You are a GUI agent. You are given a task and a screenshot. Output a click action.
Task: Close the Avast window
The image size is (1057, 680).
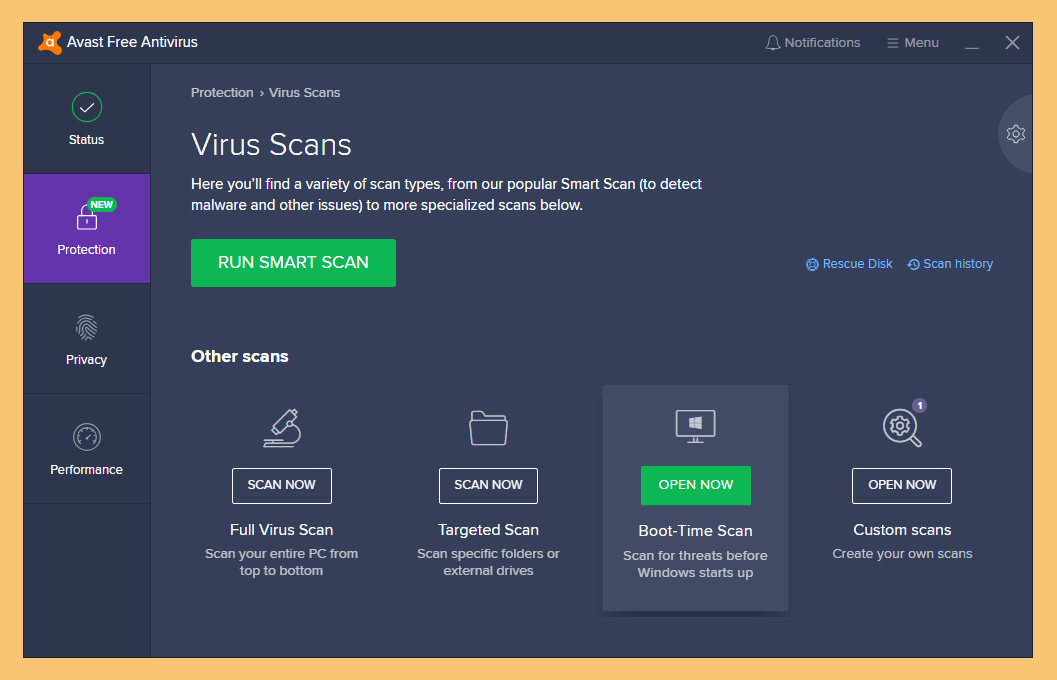[x=1012, y=43]
